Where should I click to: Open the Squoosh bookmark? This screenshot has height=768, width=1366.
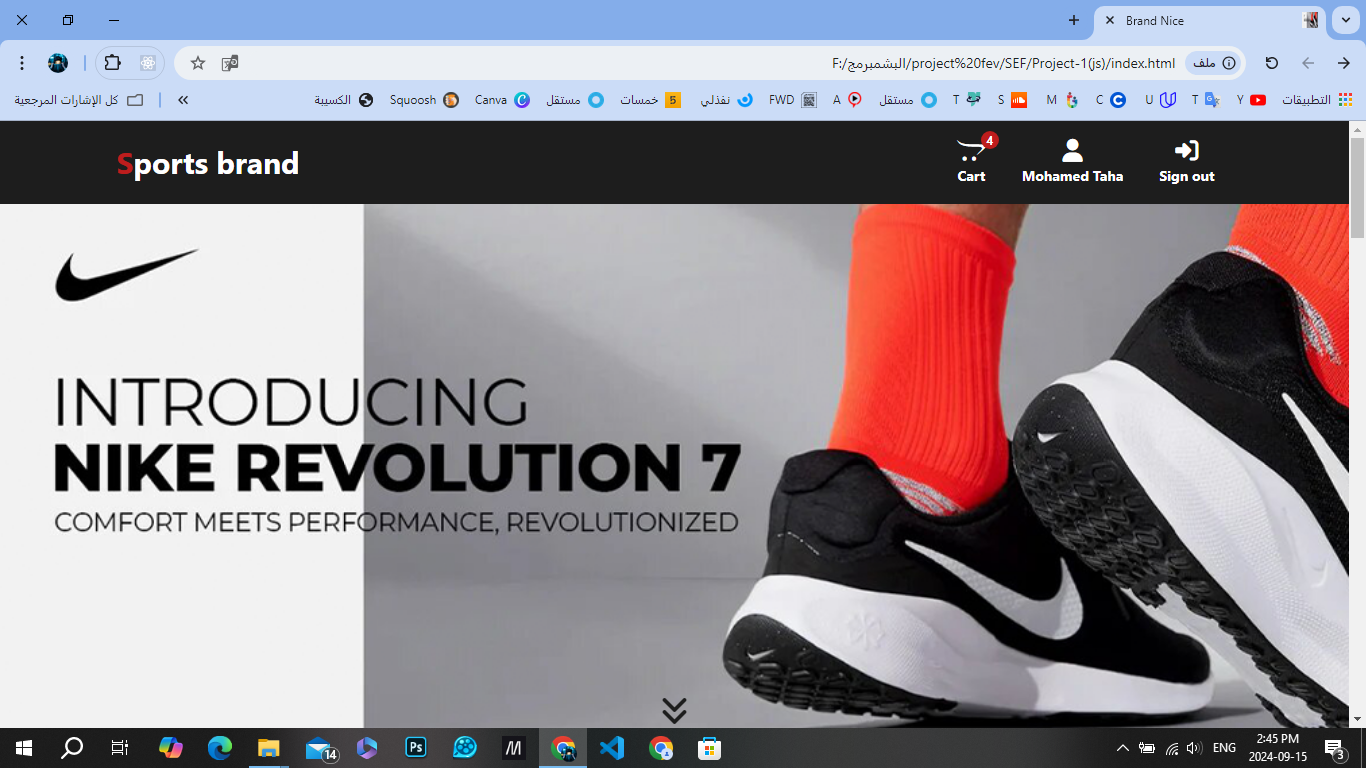pos(423,100)
